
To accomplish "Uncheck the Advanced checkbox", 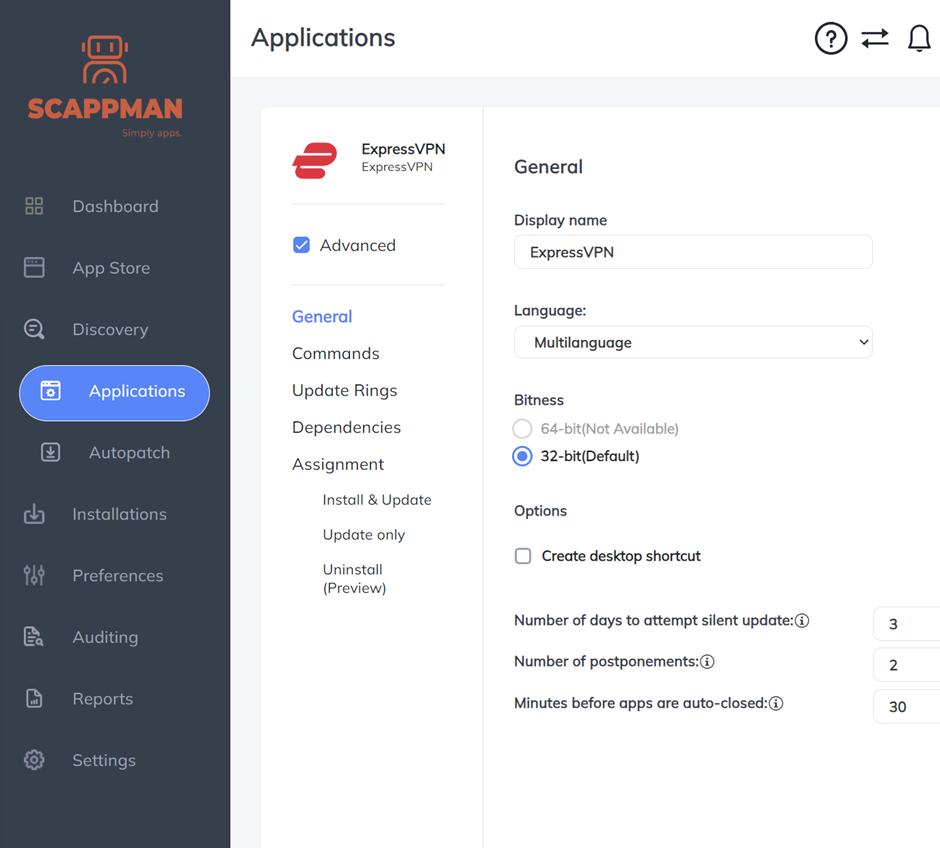I will pos(301,245).
